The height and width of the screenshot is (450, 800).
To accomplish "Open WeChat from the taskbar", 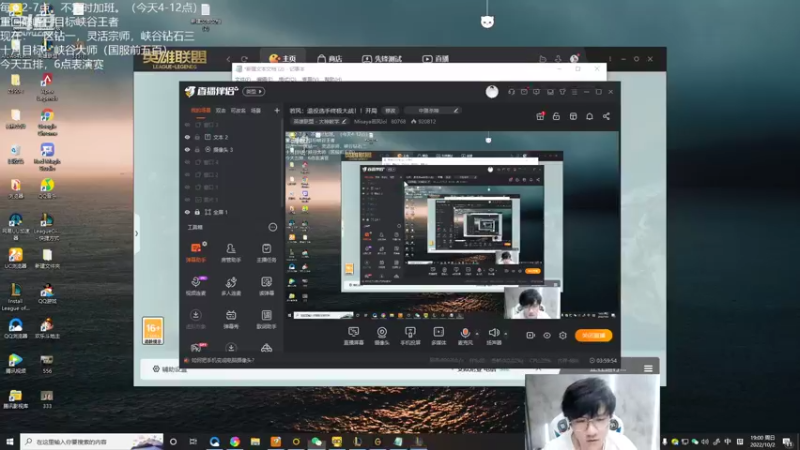I will 316,441.
